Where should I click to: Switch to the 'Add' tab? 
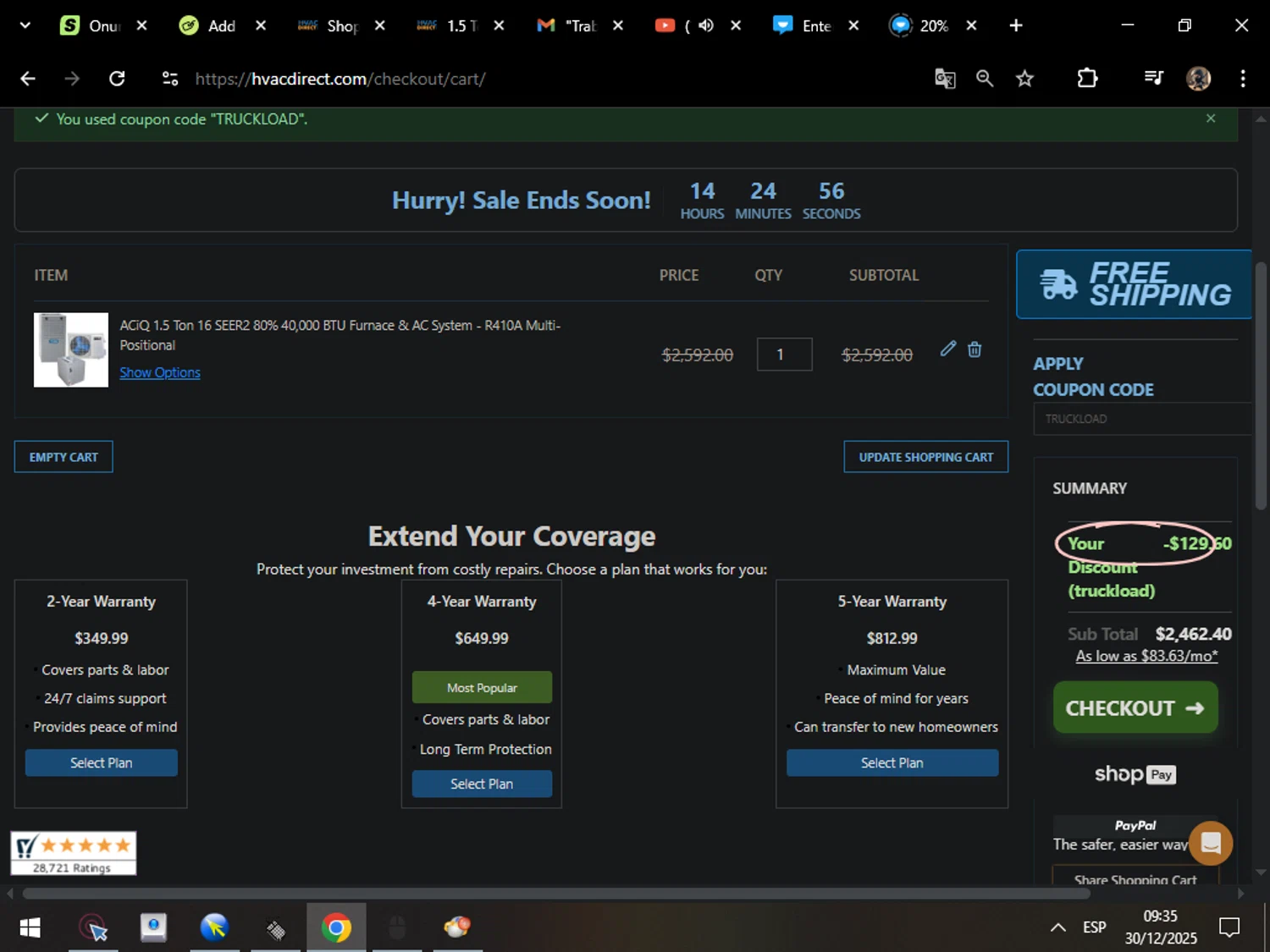click(208, 25)
